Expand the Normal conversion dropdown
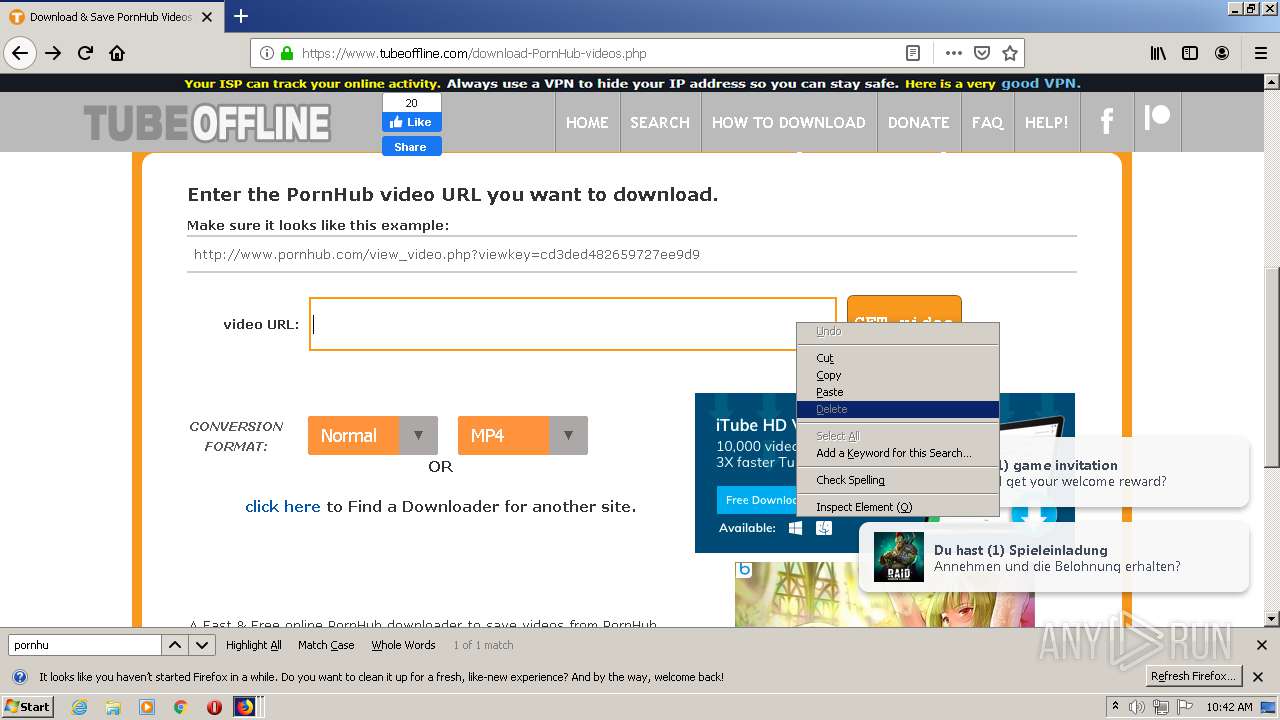 point(373,436)
